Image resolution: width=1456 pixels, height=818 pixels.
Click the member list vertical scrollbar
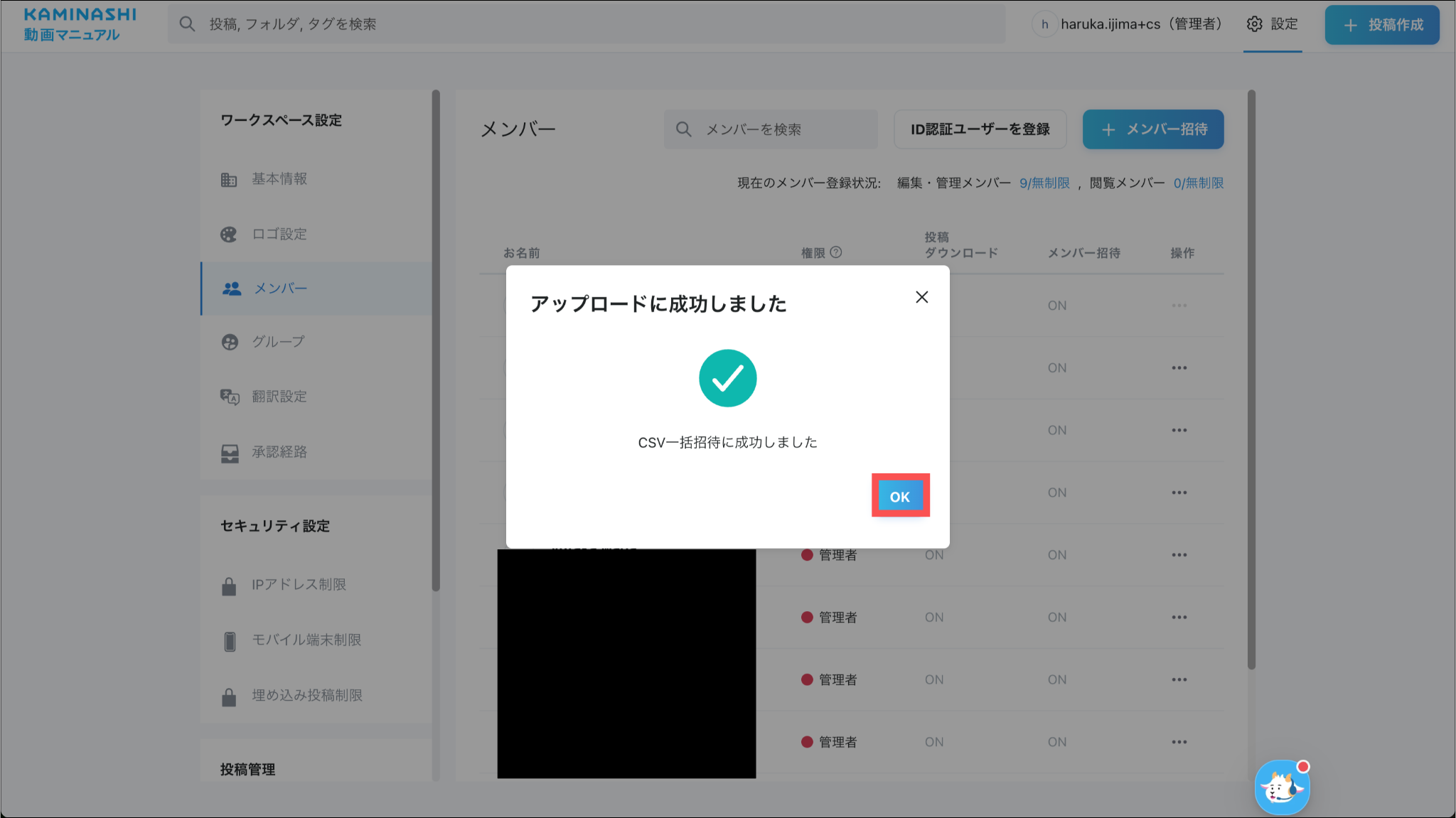point(1251,377)
